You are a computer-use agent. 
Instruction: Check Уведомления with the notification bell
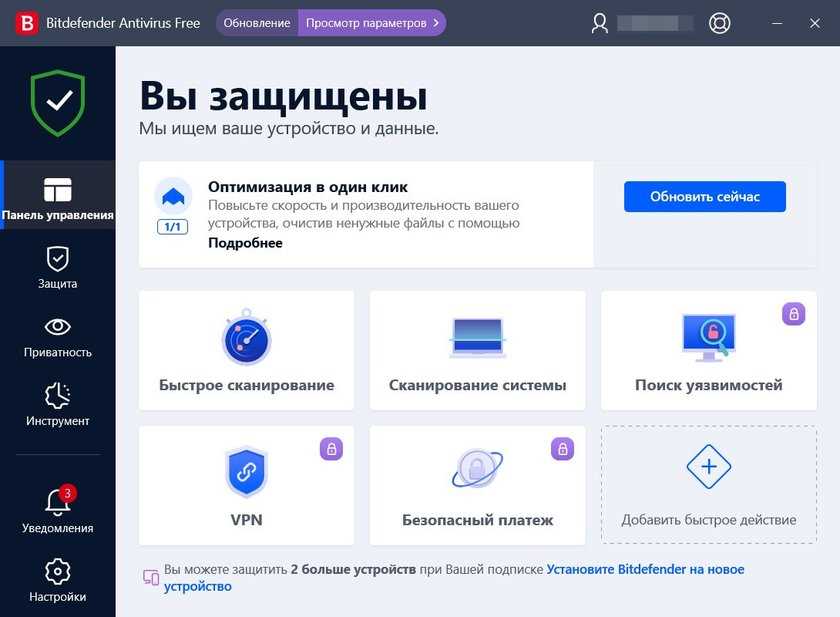click(57, 510)
